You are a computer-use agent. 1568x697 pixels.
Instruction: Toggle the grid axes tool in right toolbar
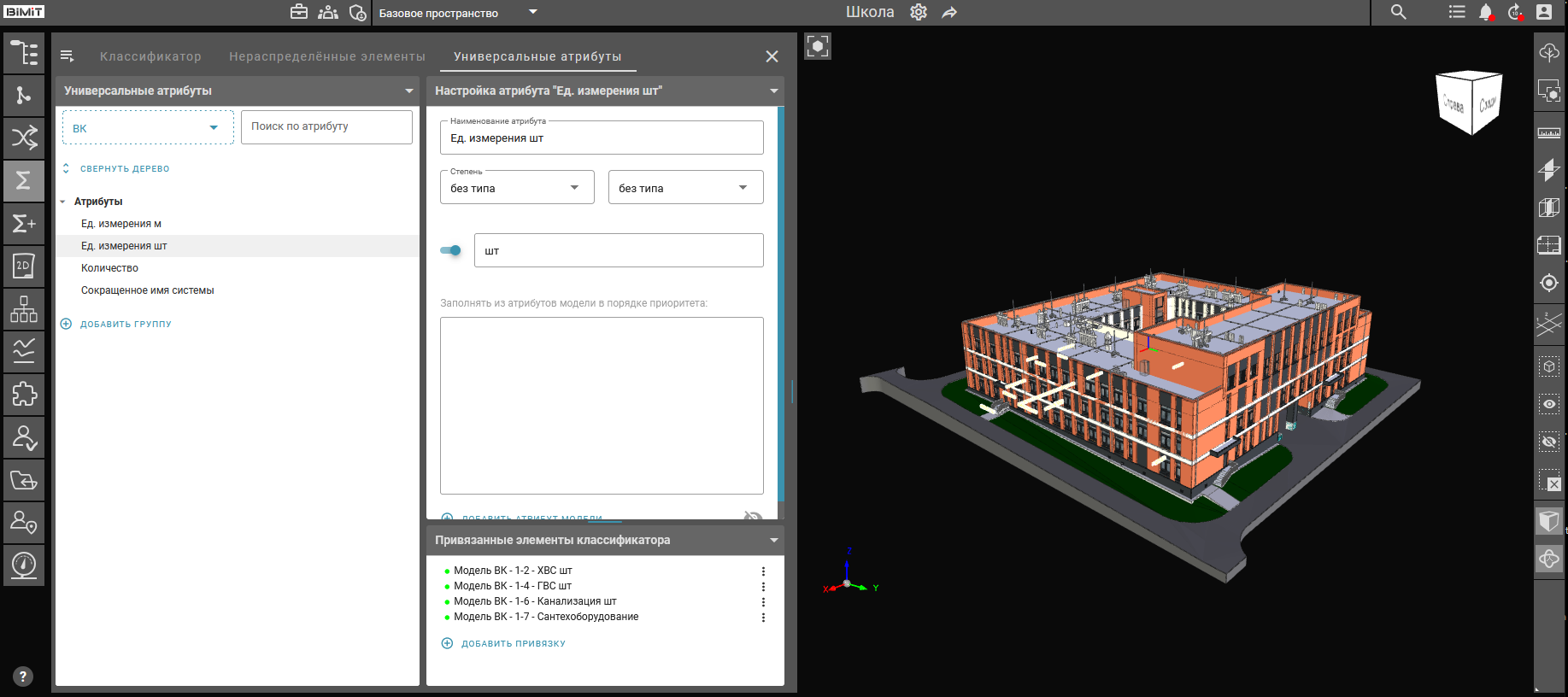pyautogui.click(x=1549, y=323)
